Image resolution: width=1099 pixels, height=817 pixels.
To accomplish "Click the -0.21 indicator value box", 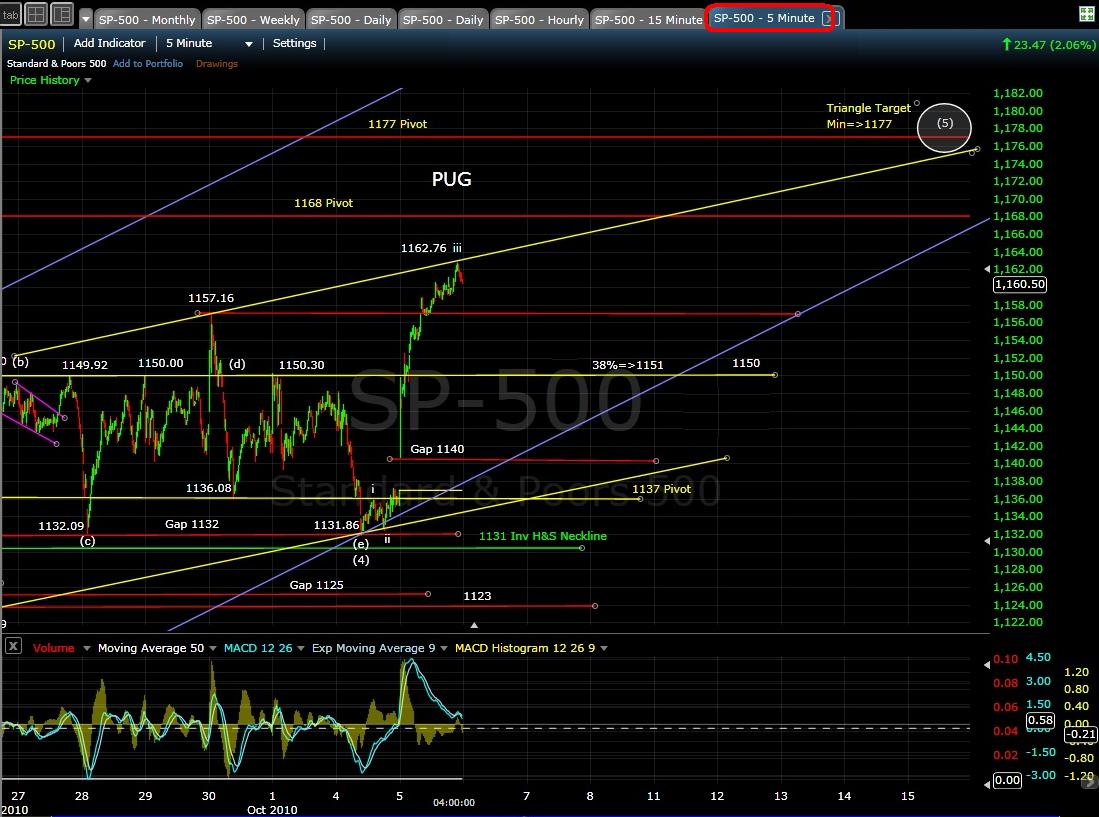I will (1081, 734).
